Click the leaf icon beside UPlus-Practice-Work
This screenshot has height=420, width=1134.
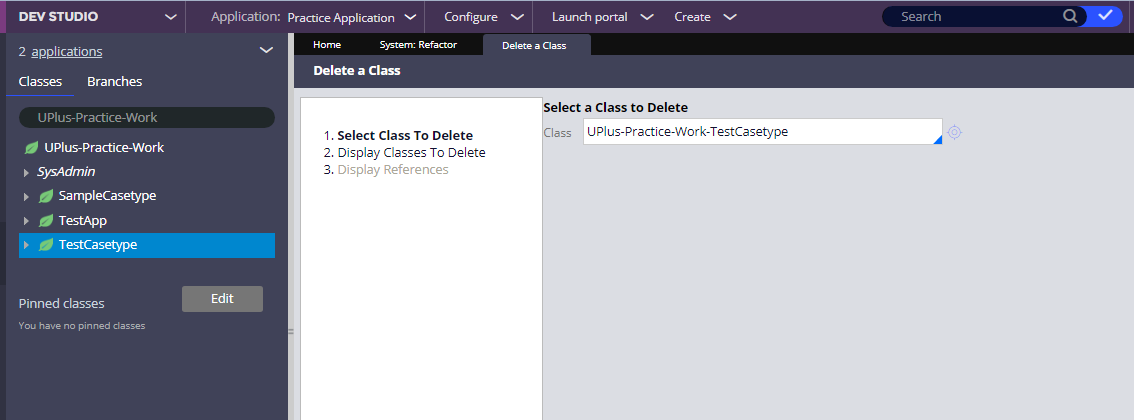tap(31, 147)
